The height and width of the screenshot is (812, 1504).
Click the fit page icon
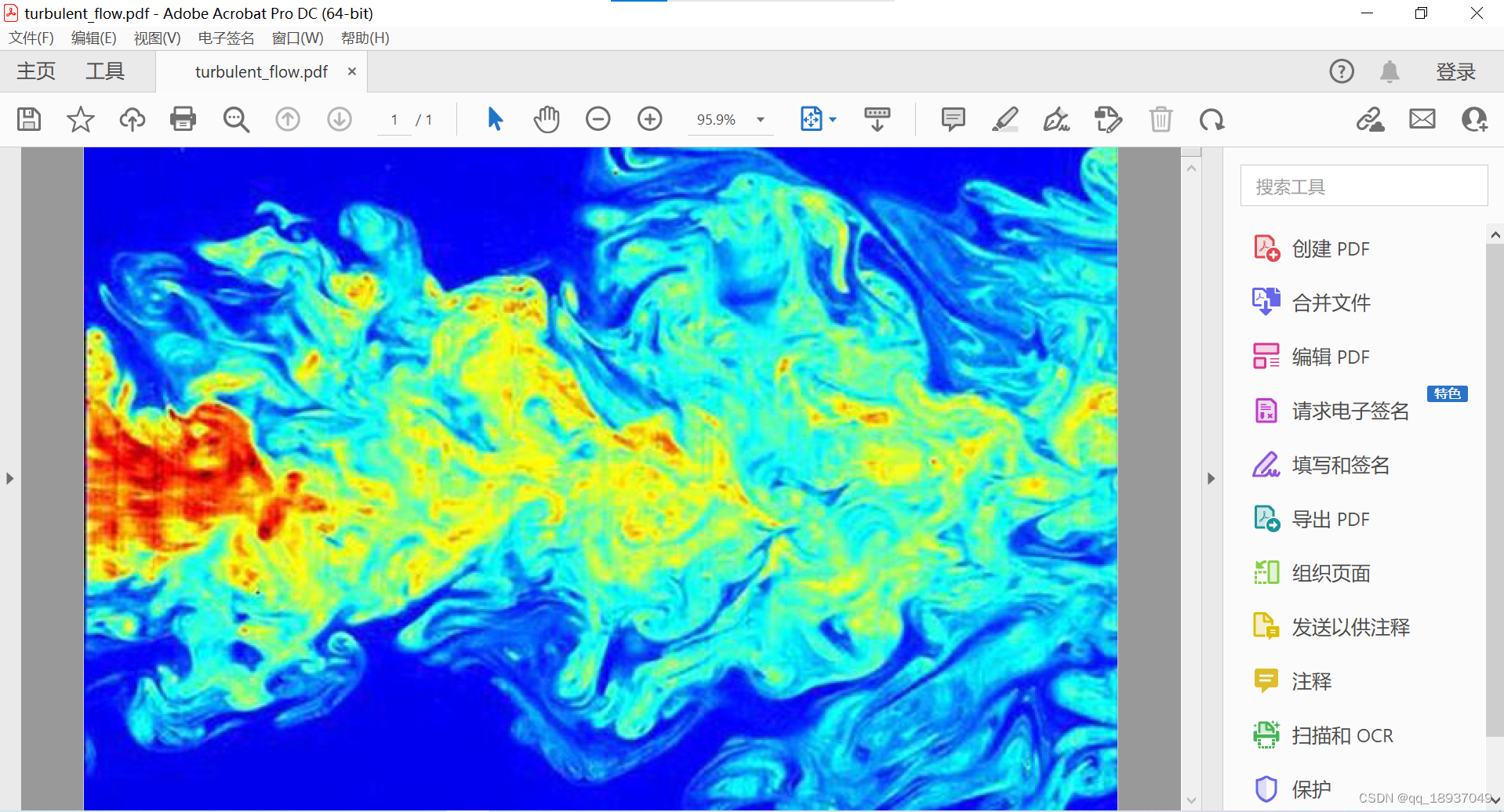pyautogui.click(x=812, y=119)
